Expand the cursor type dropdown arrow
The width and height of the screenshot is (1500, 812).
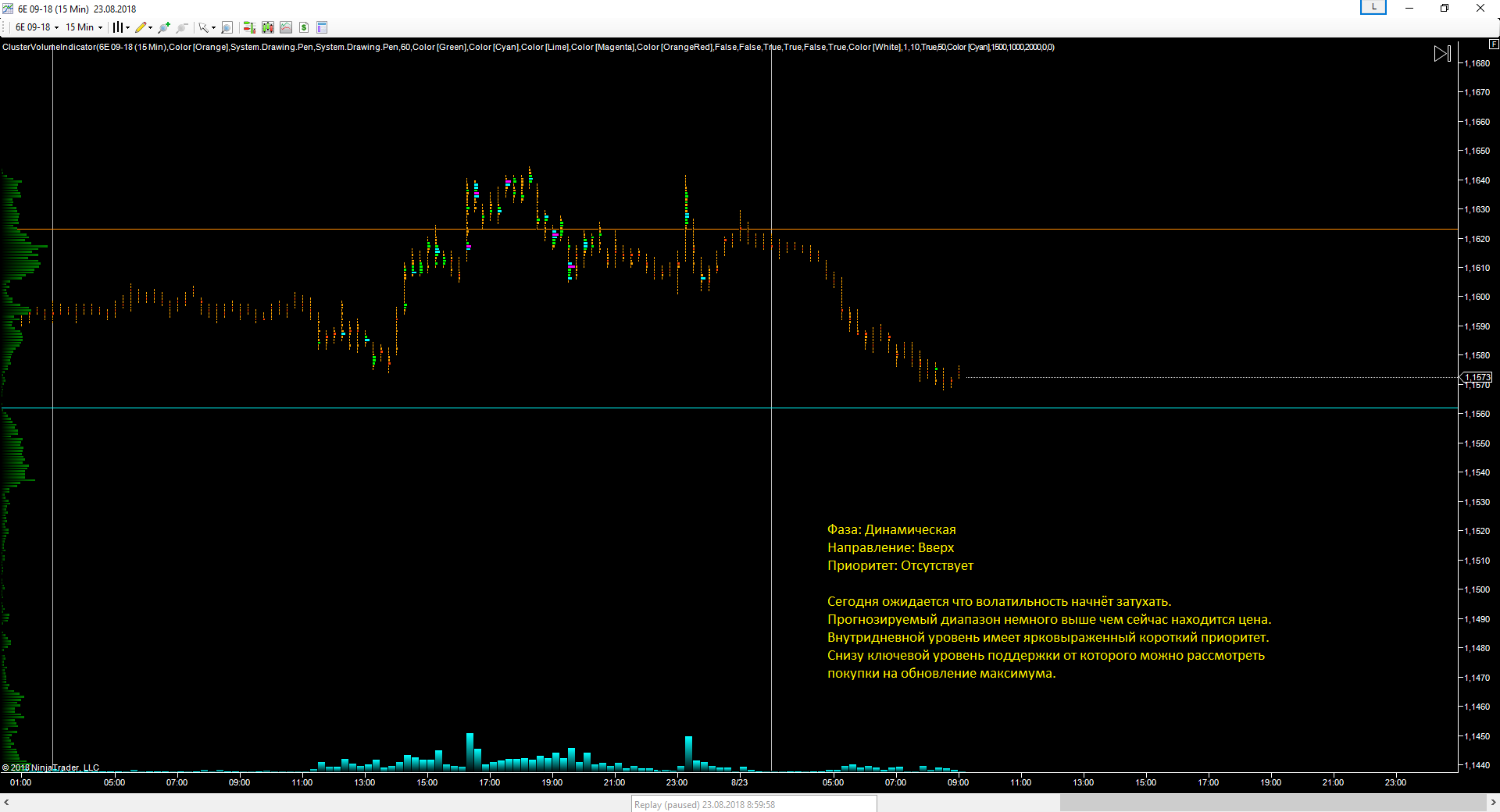click(213, 27)
